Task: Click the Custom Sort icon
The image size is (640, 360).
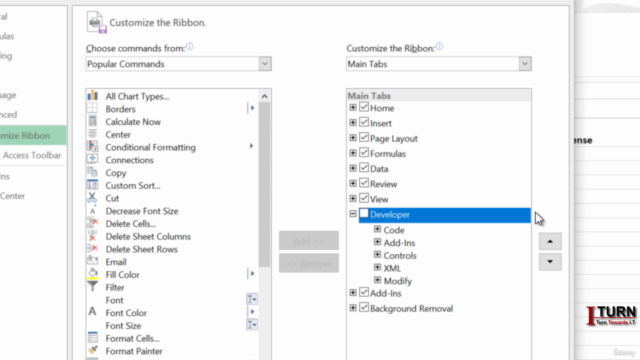Action: [x=93, y=185]
